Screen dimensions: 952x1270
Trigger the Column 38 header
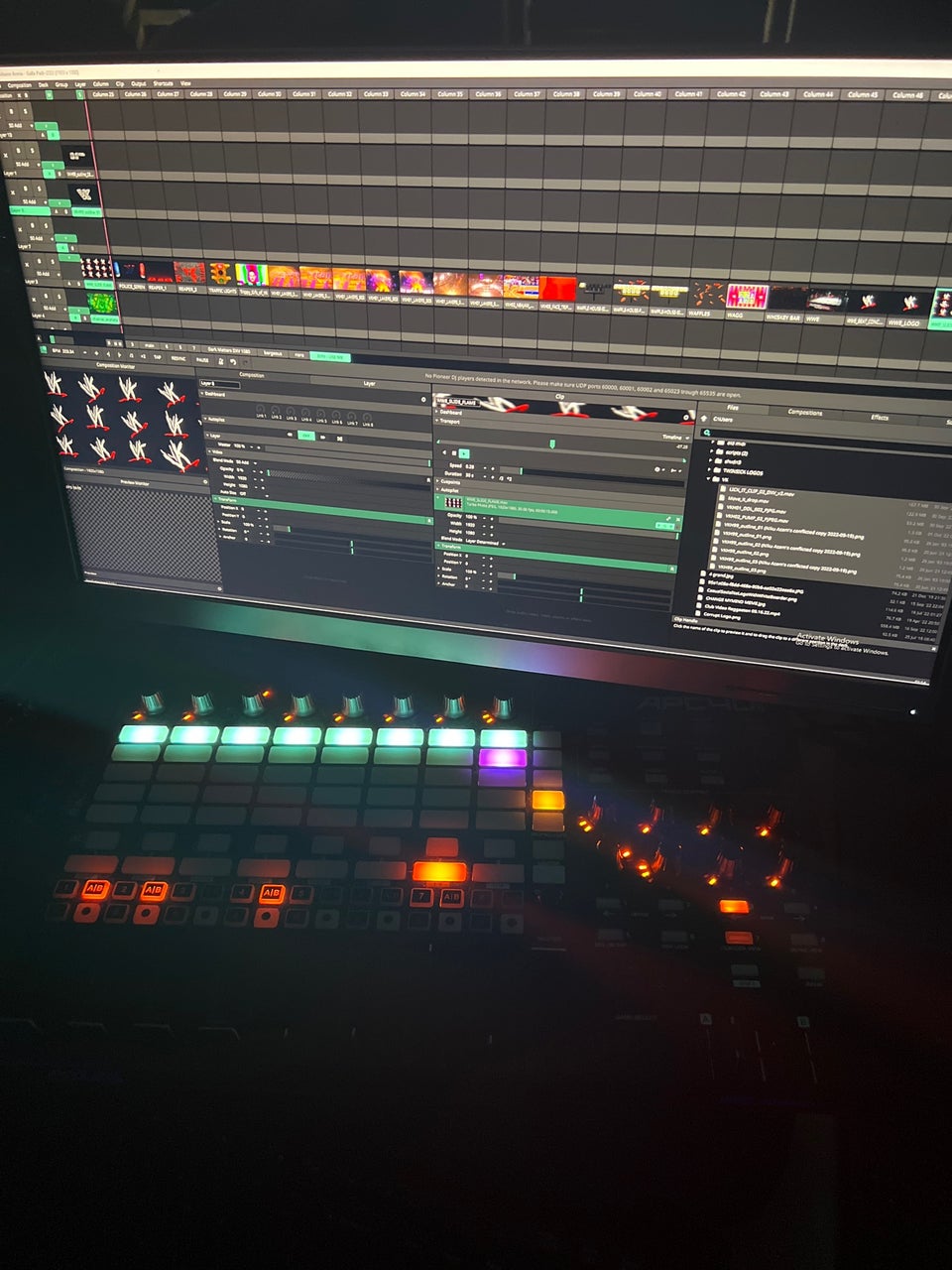(x=566, y=94)
